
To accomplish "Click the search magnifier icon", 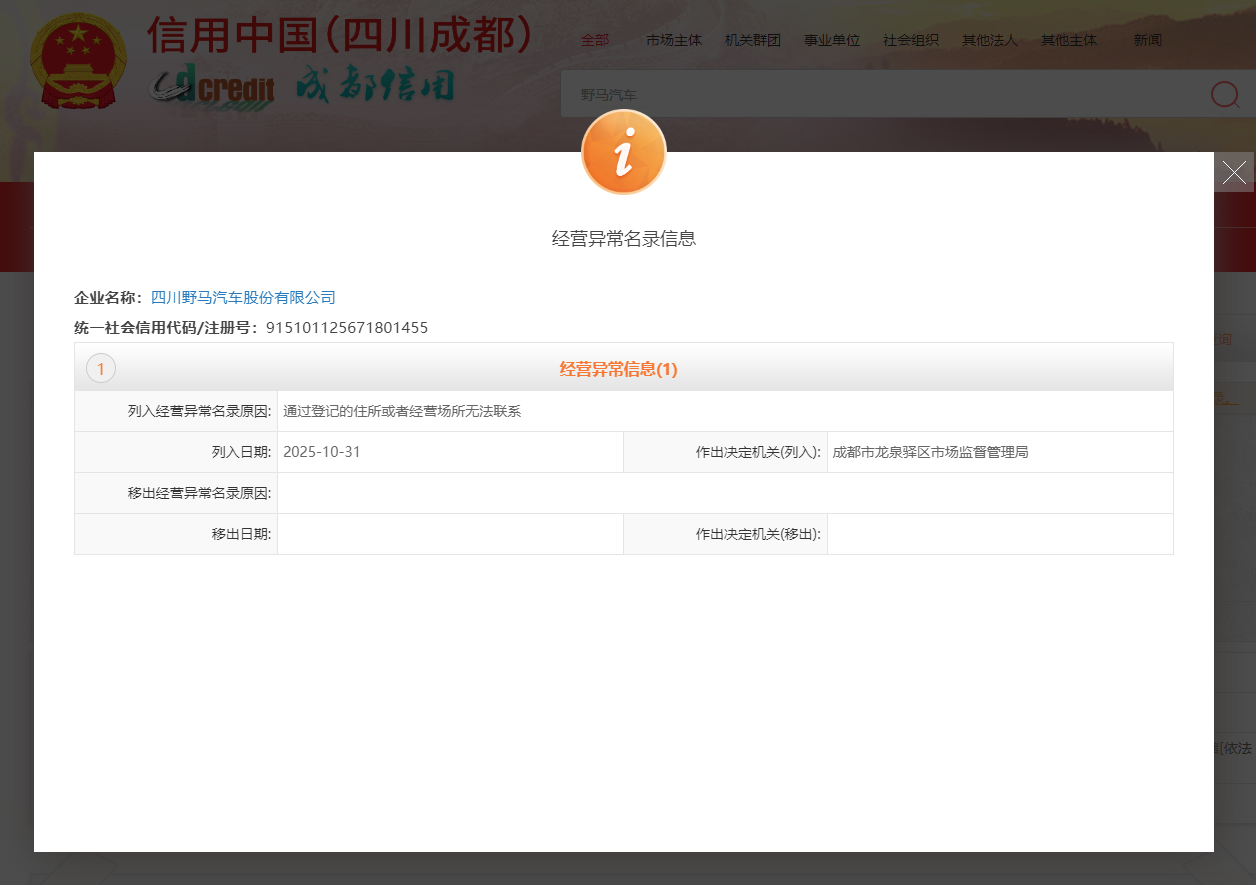I will (x=1224, y=94).
